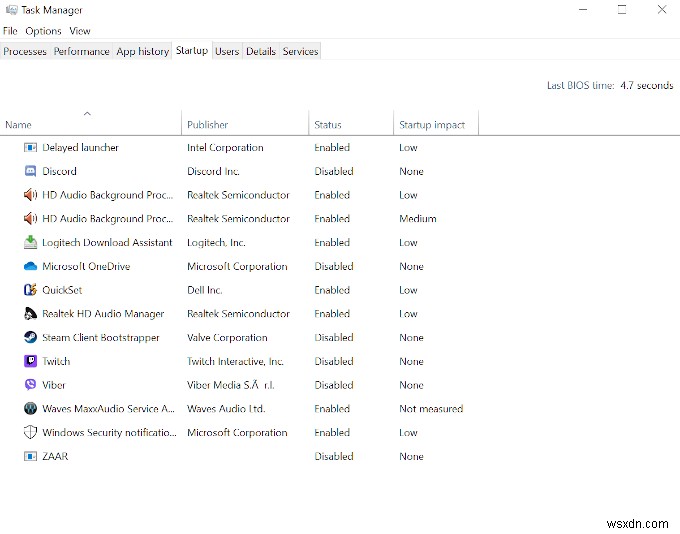Click the QuickSet icon
This screenshot has width=680, height=534.
point(30,290)
